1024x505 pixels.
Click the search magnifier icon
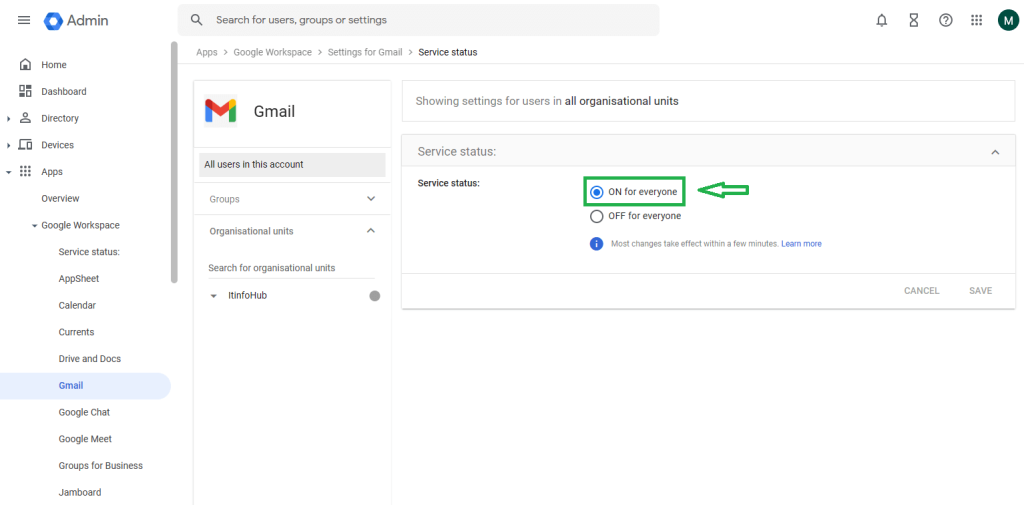coord(197,20)
